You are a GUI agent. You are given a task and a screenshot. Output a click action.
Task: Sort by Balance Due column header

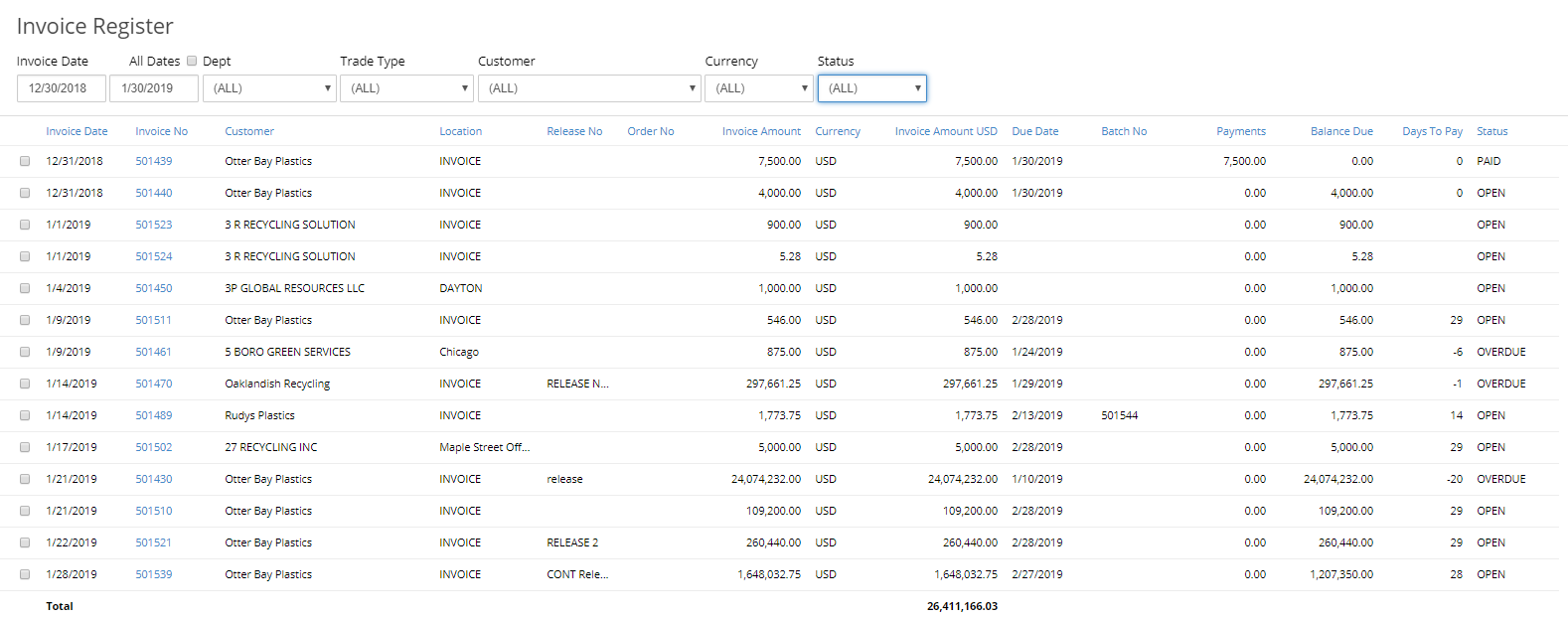[1341, 131]
